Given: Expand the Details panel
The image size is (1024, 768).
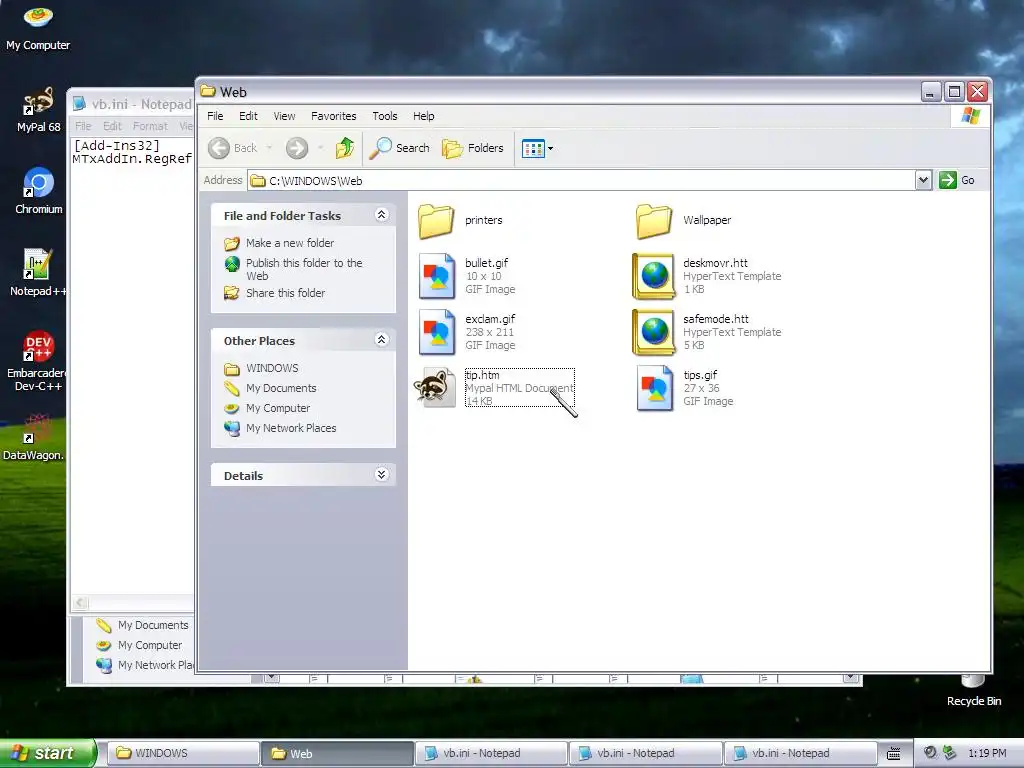Looking at the screenshot, I should [x=382, y=475].
